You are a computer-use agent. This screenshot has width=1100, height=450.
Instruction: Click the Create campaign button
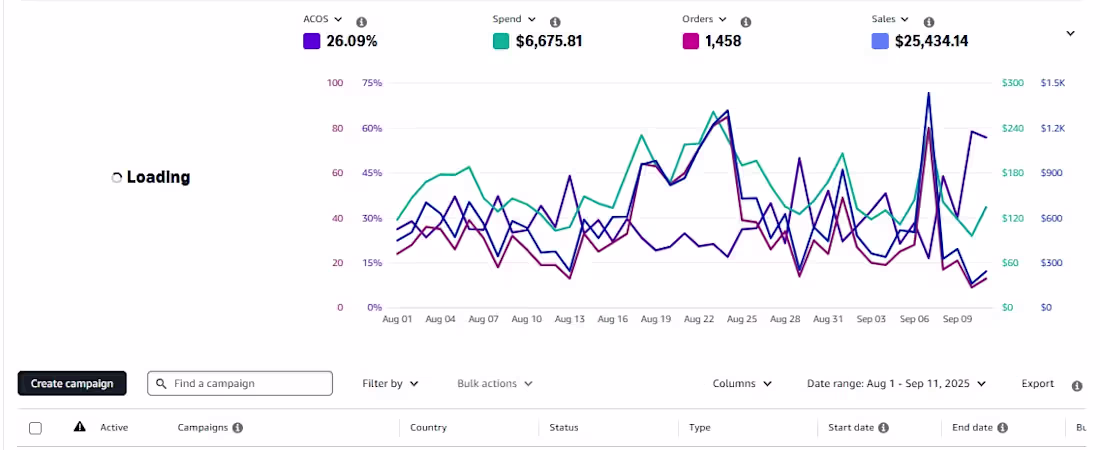(x=72, y=383)
